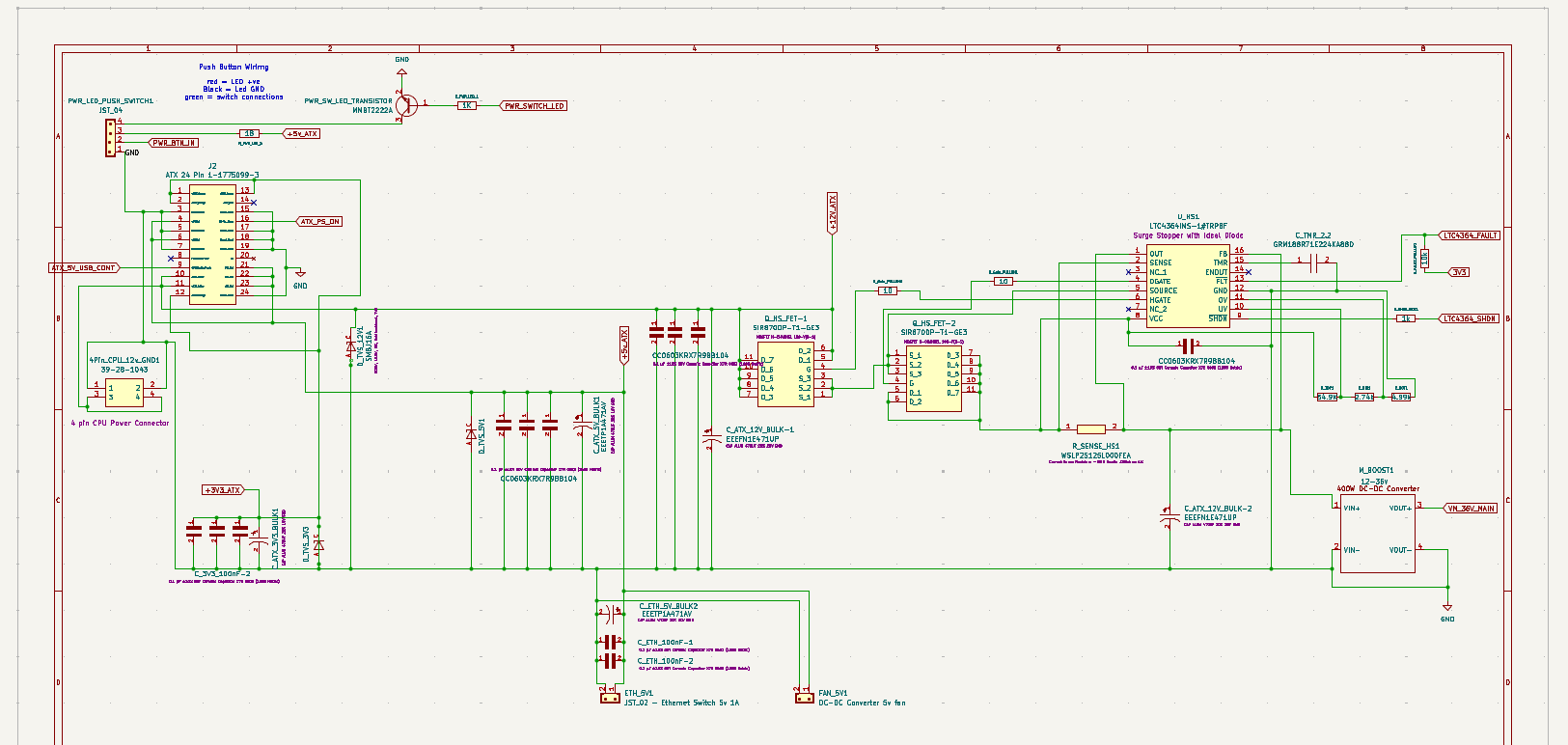1568x745 pixels.
Task: Click the 'ATX 24 Pin 1-1775099-3' value text
Action: (212, 175)
